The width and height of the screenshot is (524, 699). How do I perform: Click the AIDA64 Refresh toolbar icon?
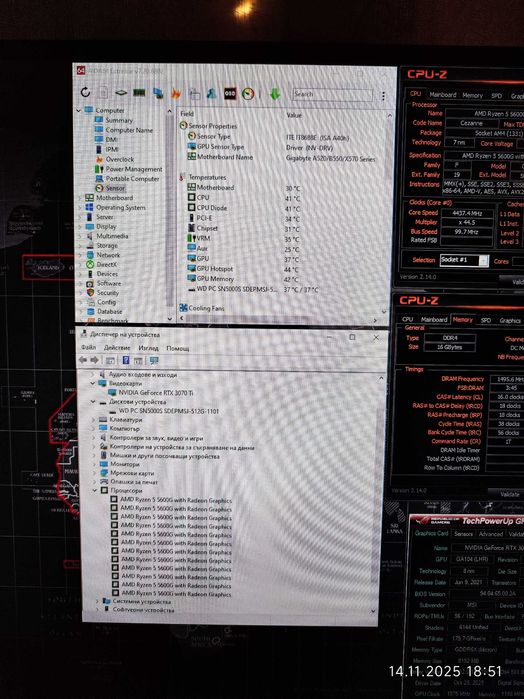(85, 92)
